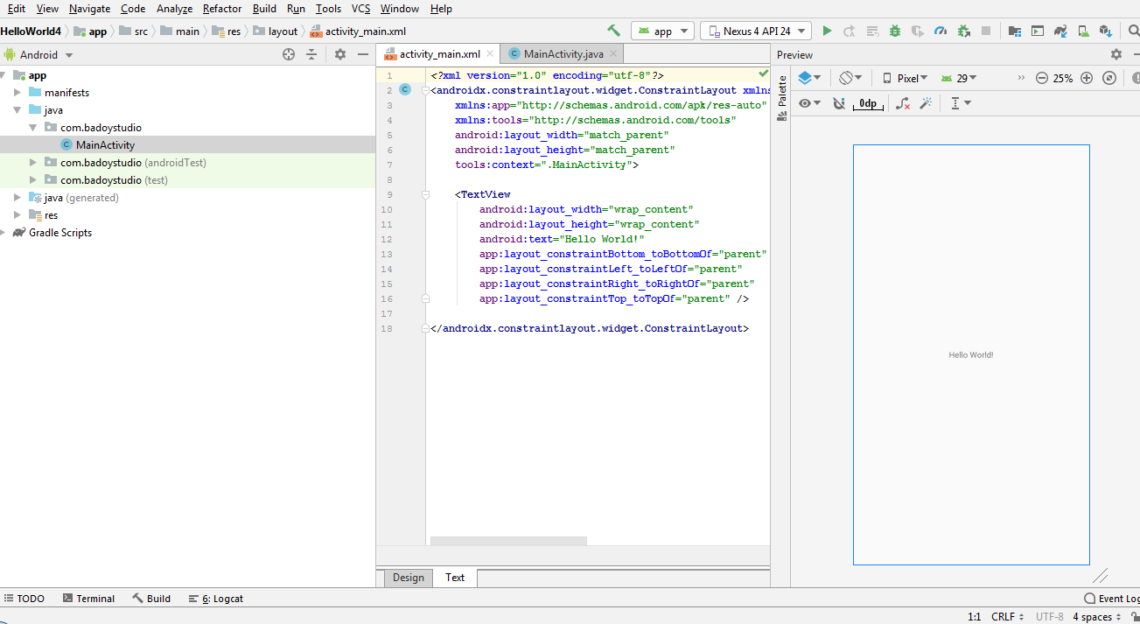The height and width of the screenshot is (624, 1140).
Task: Open the view options eye dropdown
Action: 809,103
